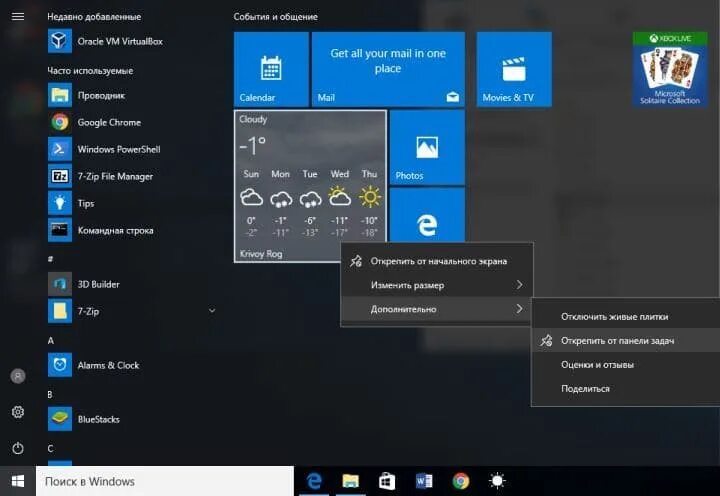
Task: Select Открепить от панели задач
Action: (626, 341)
